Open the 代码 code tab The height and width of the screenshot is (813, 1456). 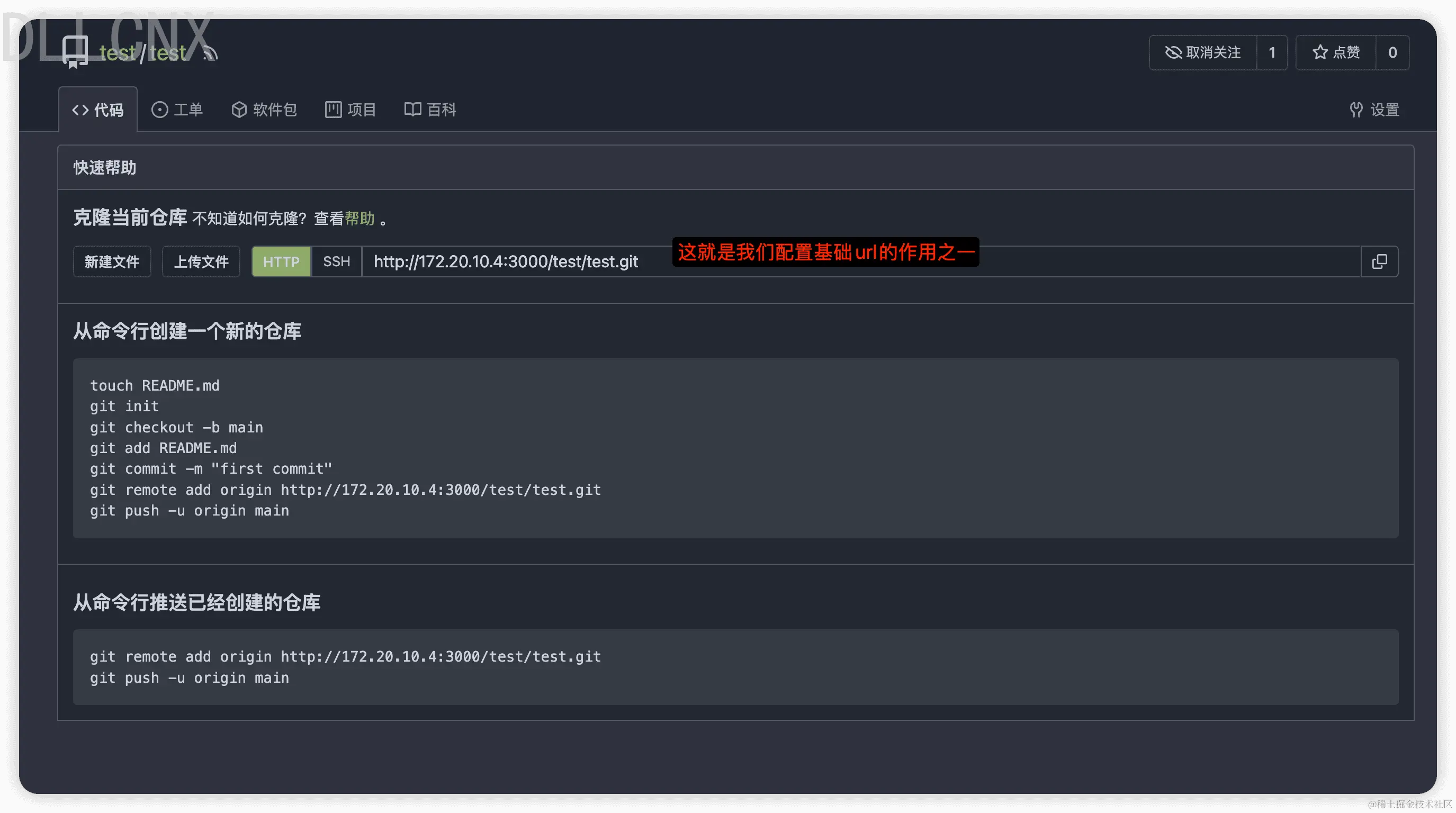[98, 110]
